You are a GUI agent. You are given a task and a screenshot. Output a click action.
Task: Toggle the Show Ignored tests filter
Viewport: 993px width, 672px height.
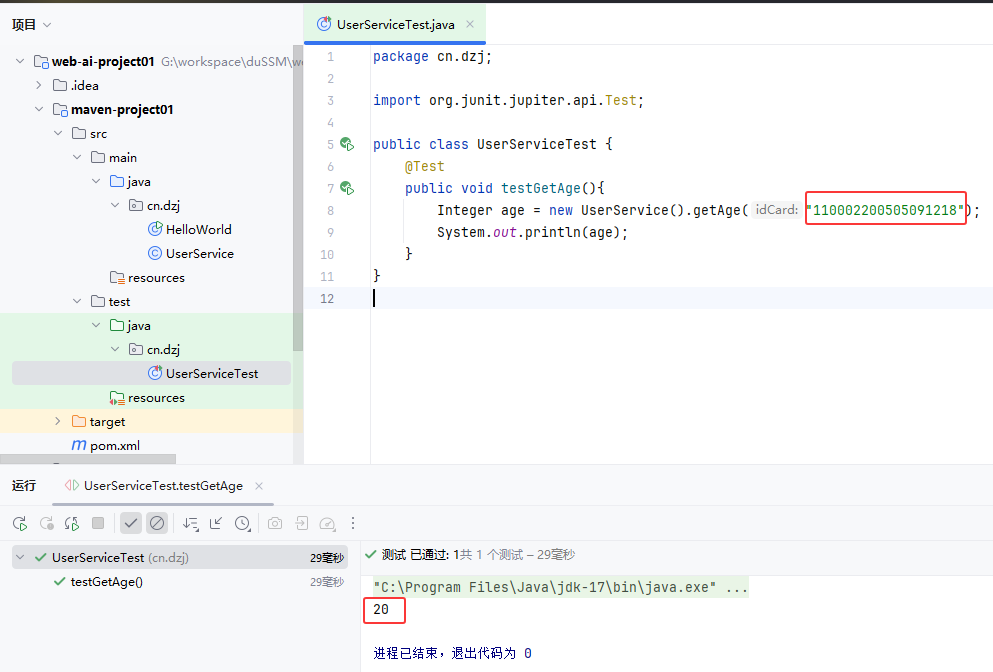click(x=157, y=523)
